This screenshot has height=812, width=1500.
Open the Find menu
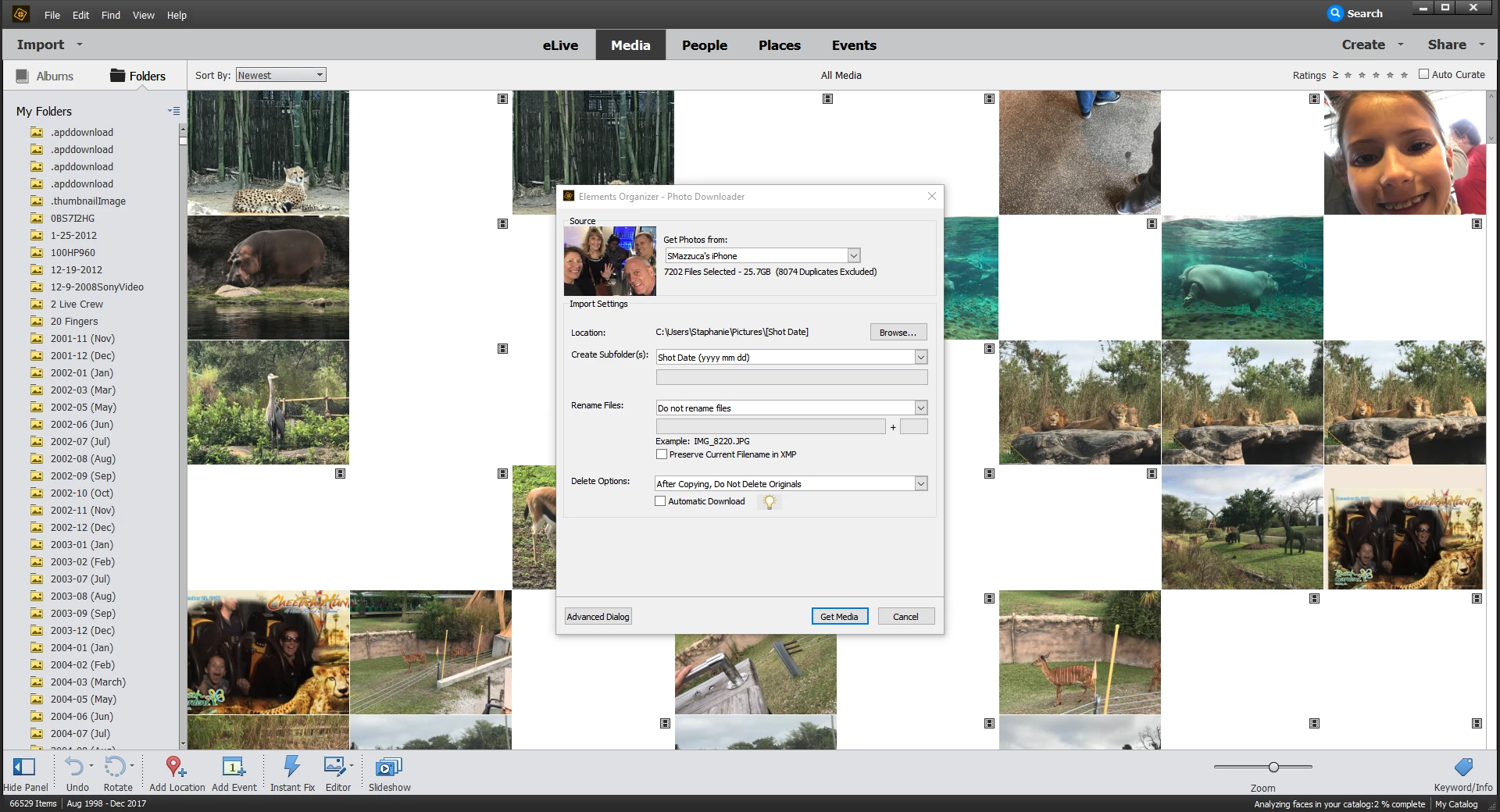[111, 15]
